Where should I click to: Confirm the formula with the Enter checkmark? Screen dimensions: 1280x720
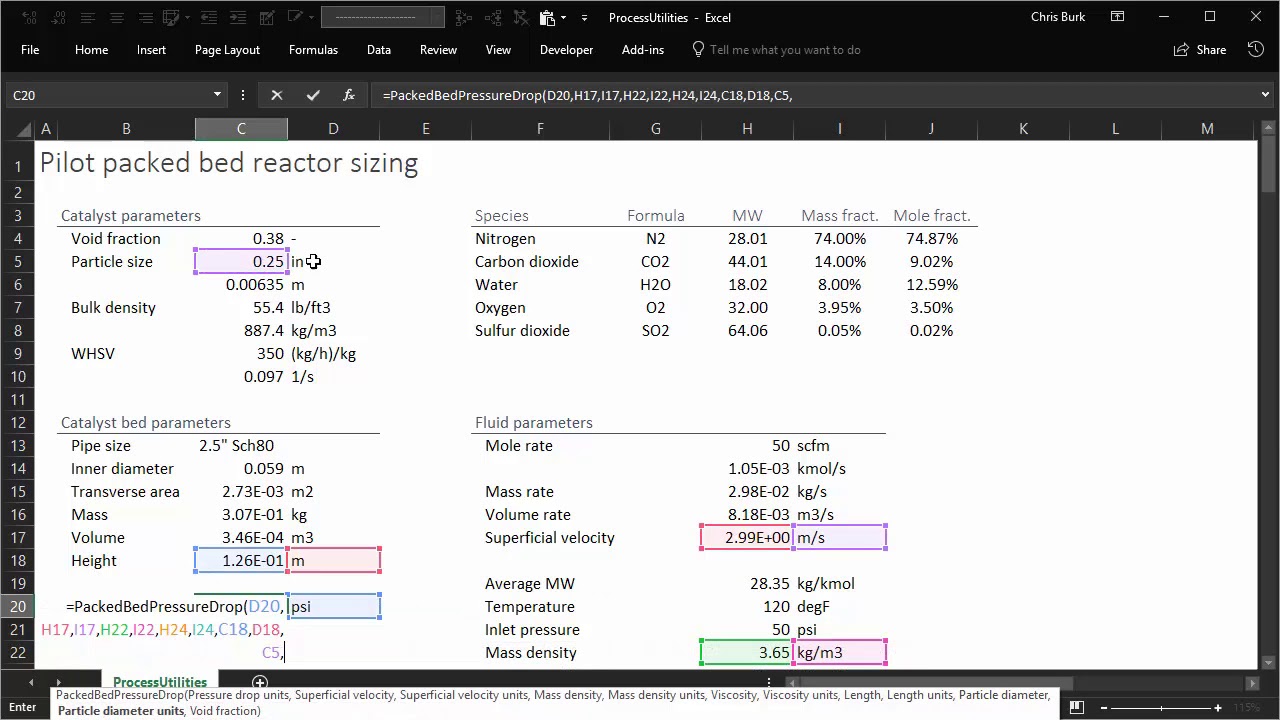pos(313,95)
